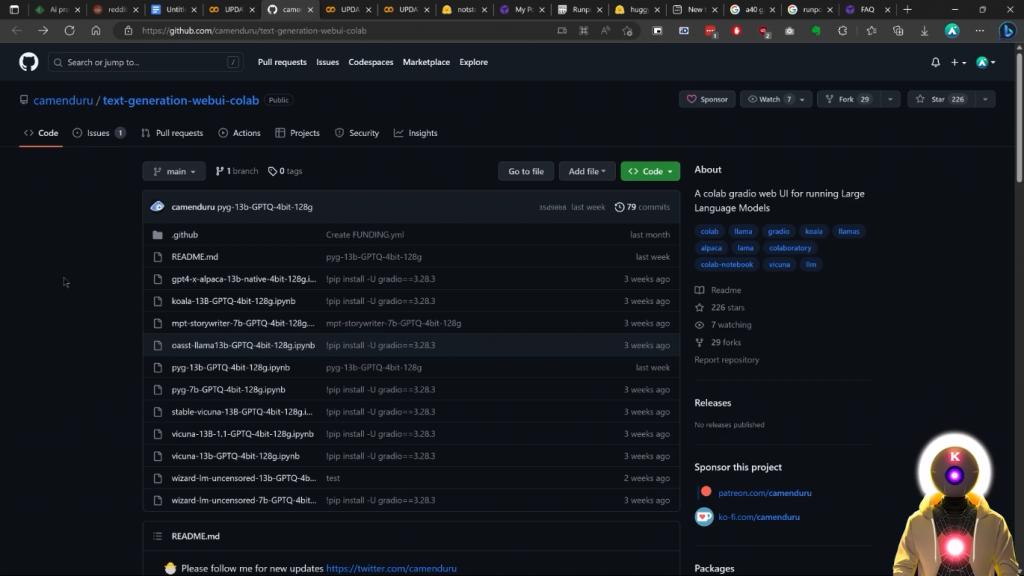Screen dimensions: 1024x576
Task: Open browser extensions puzzle icon
Action: pyautogui.click(x=842, y=31)
